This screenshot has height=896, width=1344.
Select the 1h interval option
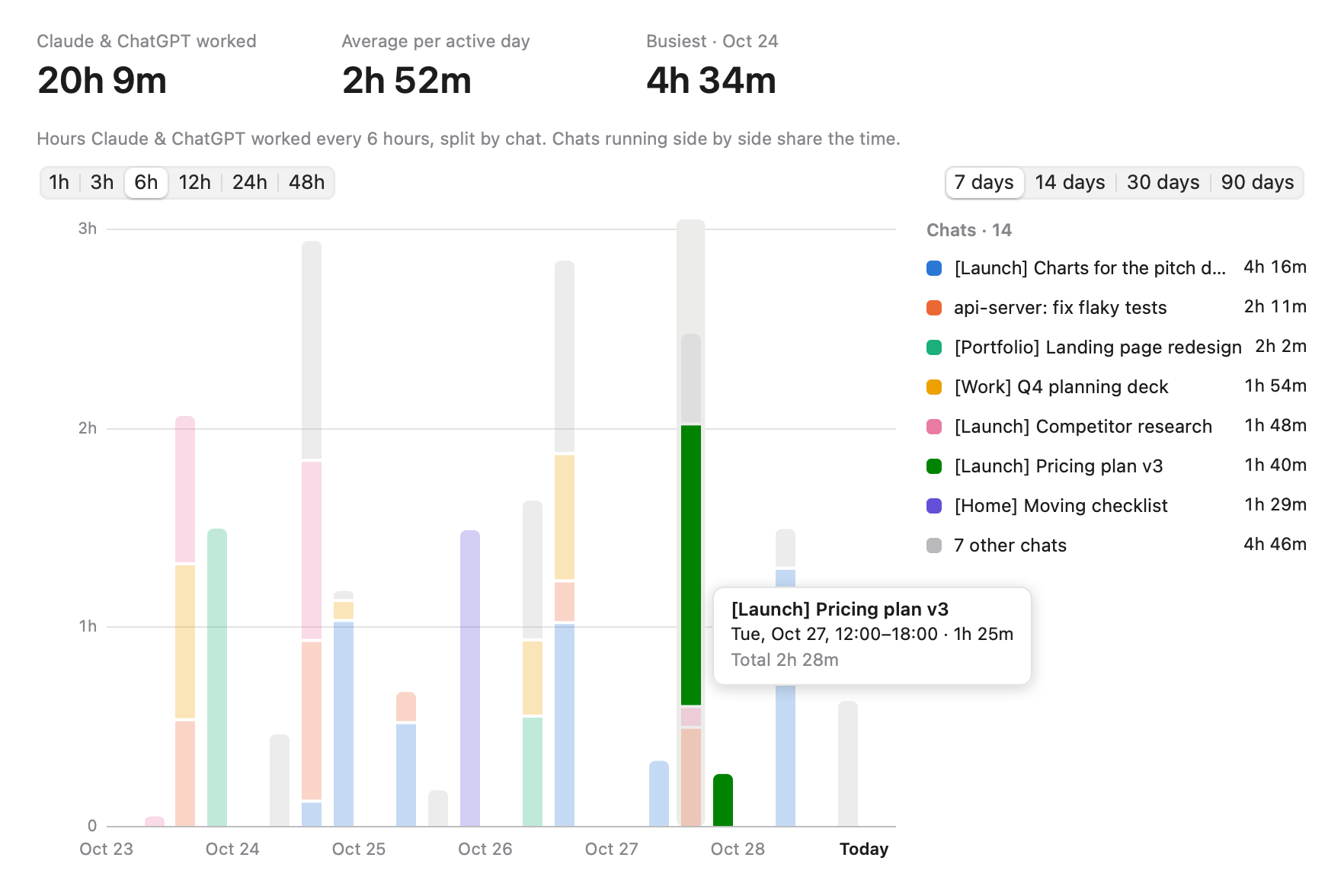59,183
